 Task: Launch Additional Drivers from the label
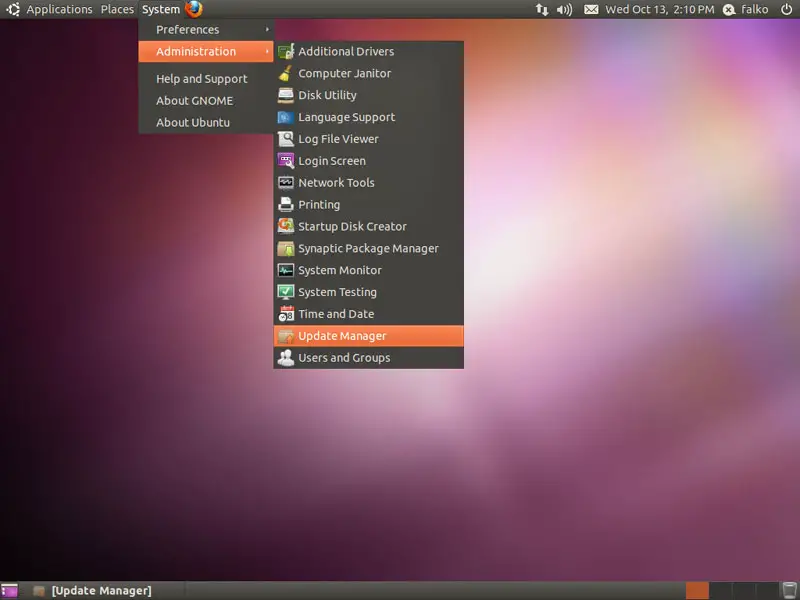pos(346,51)
